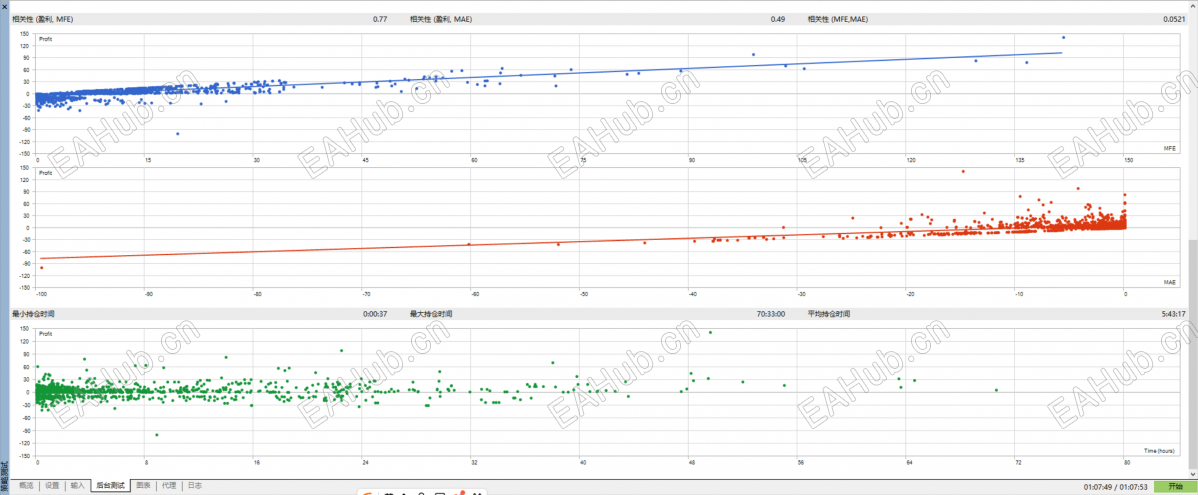Open the 代理 tab
The height and width of the screenshot is (495, 1198).
click(169, 486)
